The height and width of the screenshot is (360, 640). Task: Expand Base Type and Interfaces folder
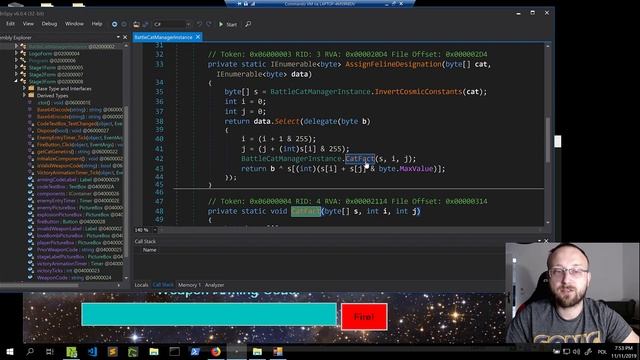[24, 88]
